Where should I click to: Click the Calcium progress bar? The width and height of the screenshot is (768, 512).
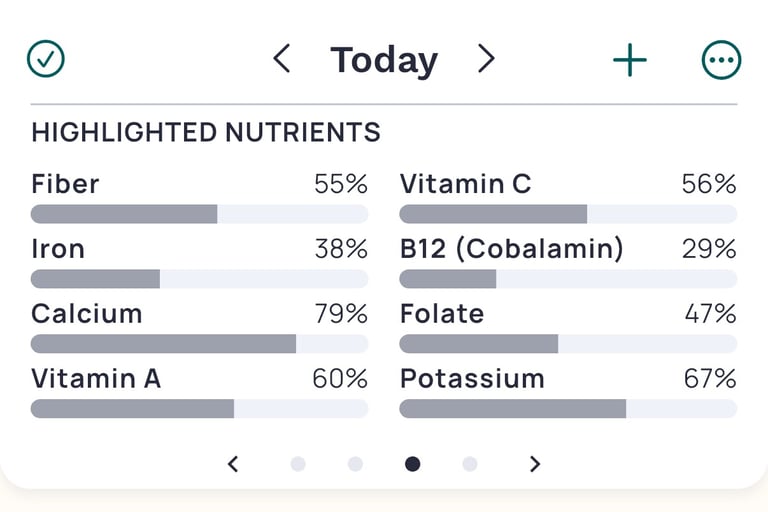[199, 344]
